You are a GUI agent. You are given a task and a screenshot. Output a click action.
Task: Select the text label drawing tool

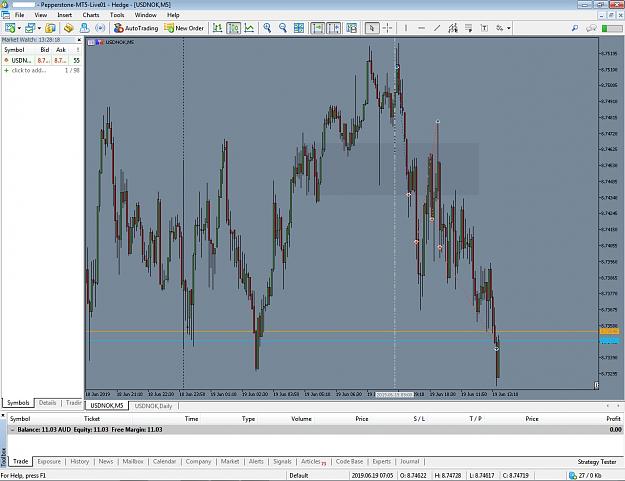484,28
